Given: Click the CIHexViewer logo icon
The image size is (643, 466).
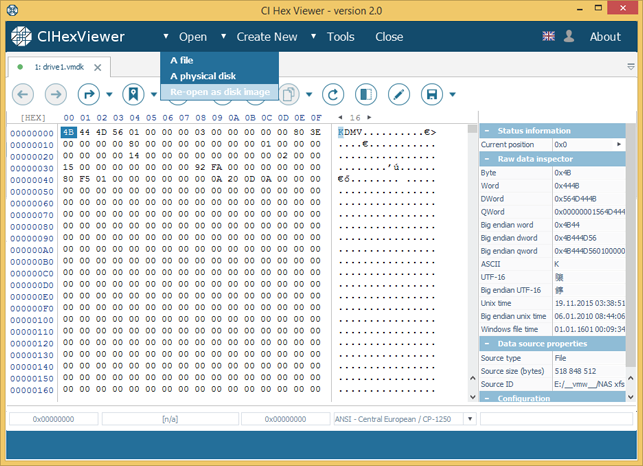Looking at the screenshot, I should pos(21,37).
